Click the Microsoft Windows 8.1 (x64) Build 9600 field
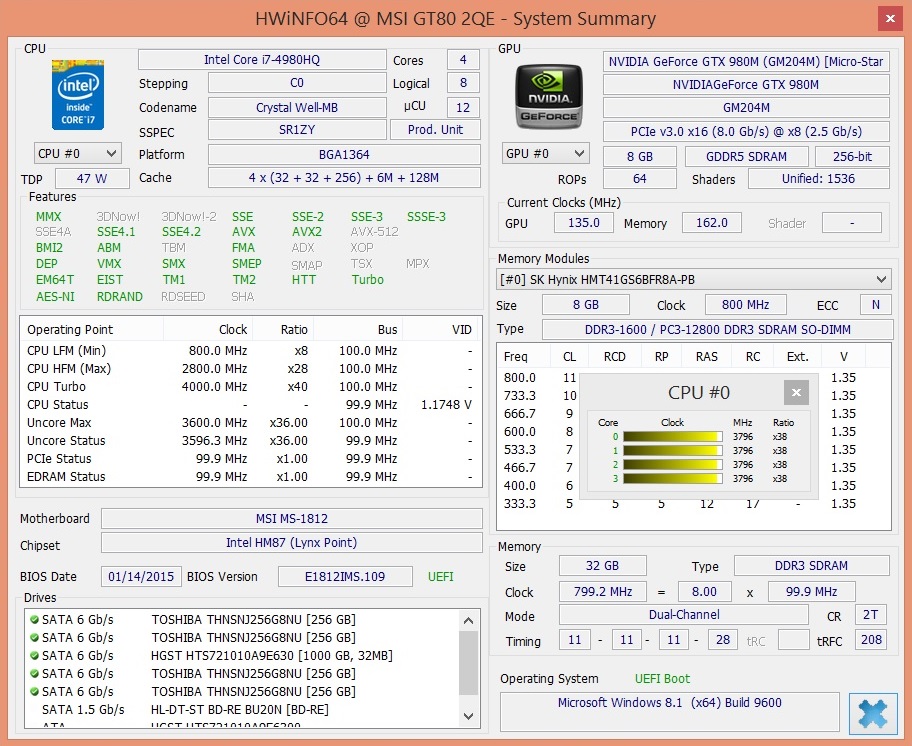The width and height of the screenshot is (912, 746). pos(669,711)
